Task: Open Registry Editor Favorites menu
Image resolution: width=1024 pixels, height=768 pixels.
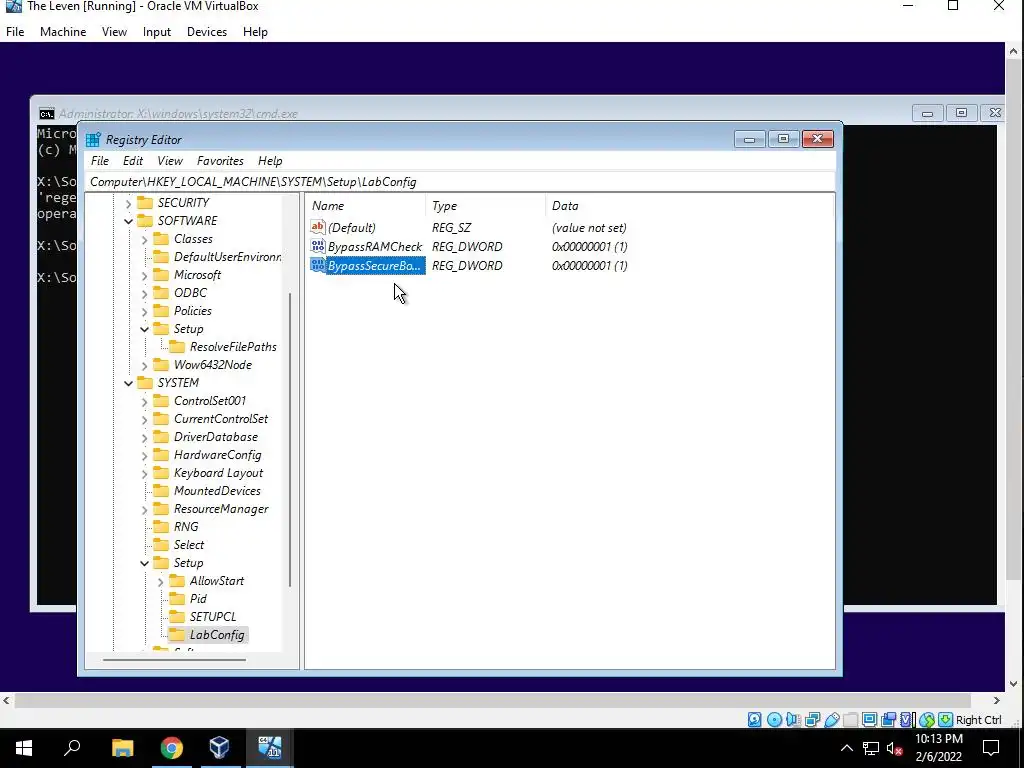Action: [220, 161]
